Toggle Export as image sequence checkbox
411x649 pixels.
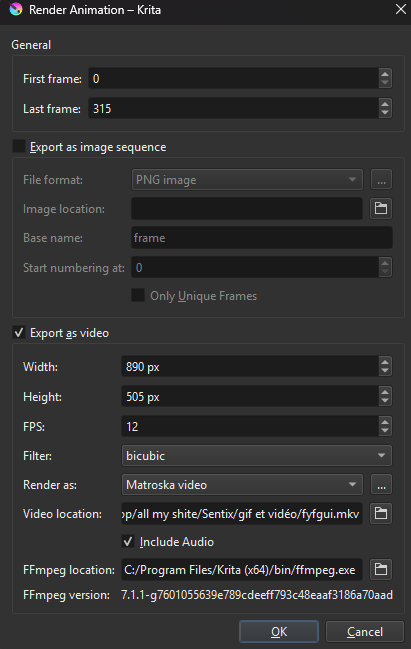click(x=19, y=147)
